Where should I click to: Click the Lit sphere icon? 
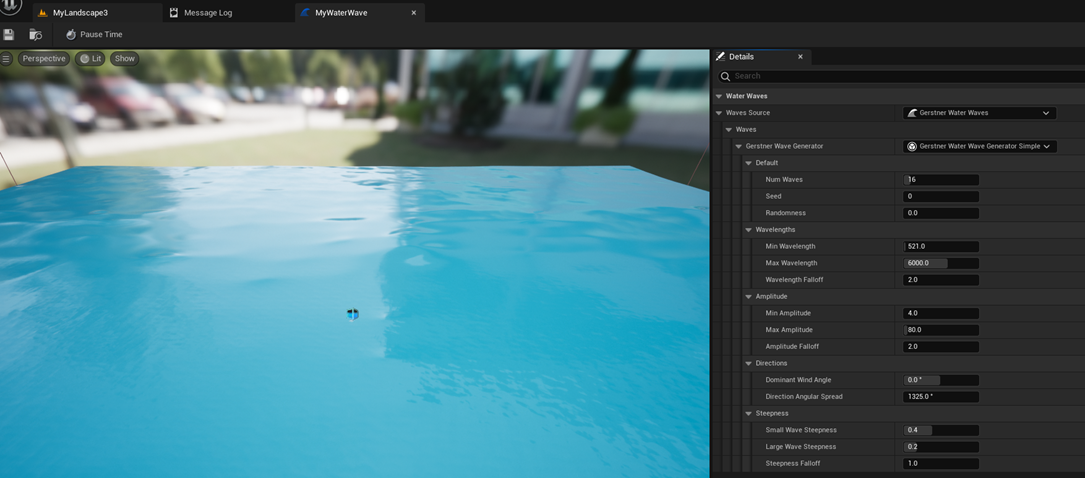[84, 59]
